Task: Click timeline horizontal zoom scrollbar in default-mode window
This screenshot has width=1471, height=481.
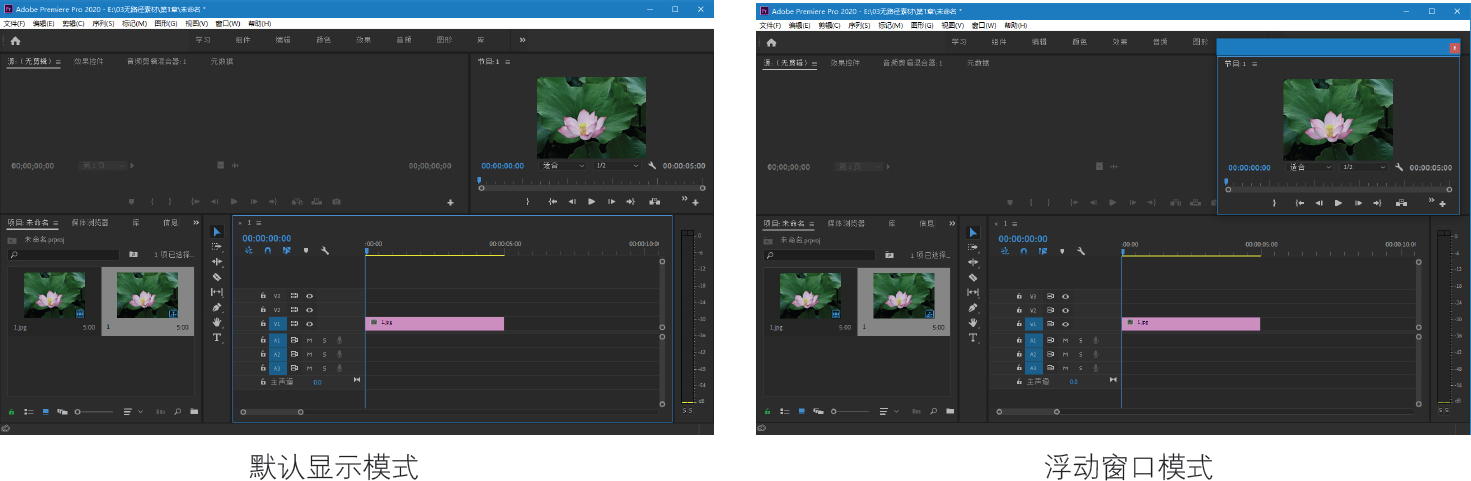Action: [x=271, y=411]
